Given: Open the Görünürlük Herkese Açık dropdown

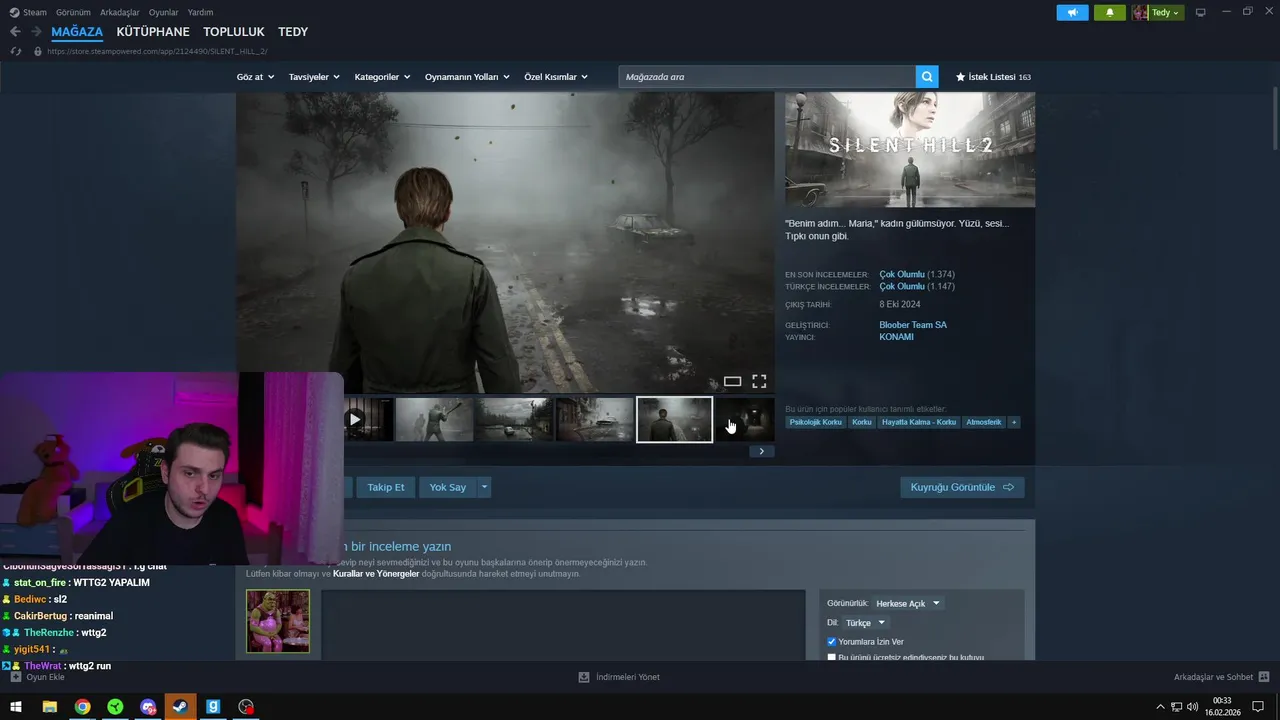Looking at the screenshot, I should (x=908, y=603).
